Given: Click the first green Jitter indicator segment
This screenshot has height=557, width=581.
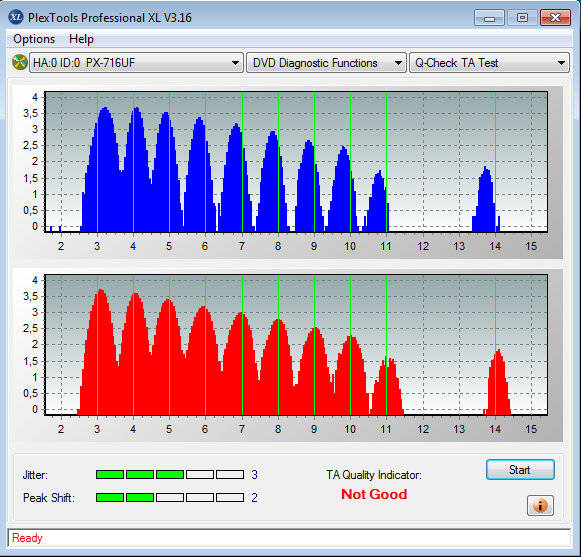Looking at the screenshot, I should [x=110, y=474].
